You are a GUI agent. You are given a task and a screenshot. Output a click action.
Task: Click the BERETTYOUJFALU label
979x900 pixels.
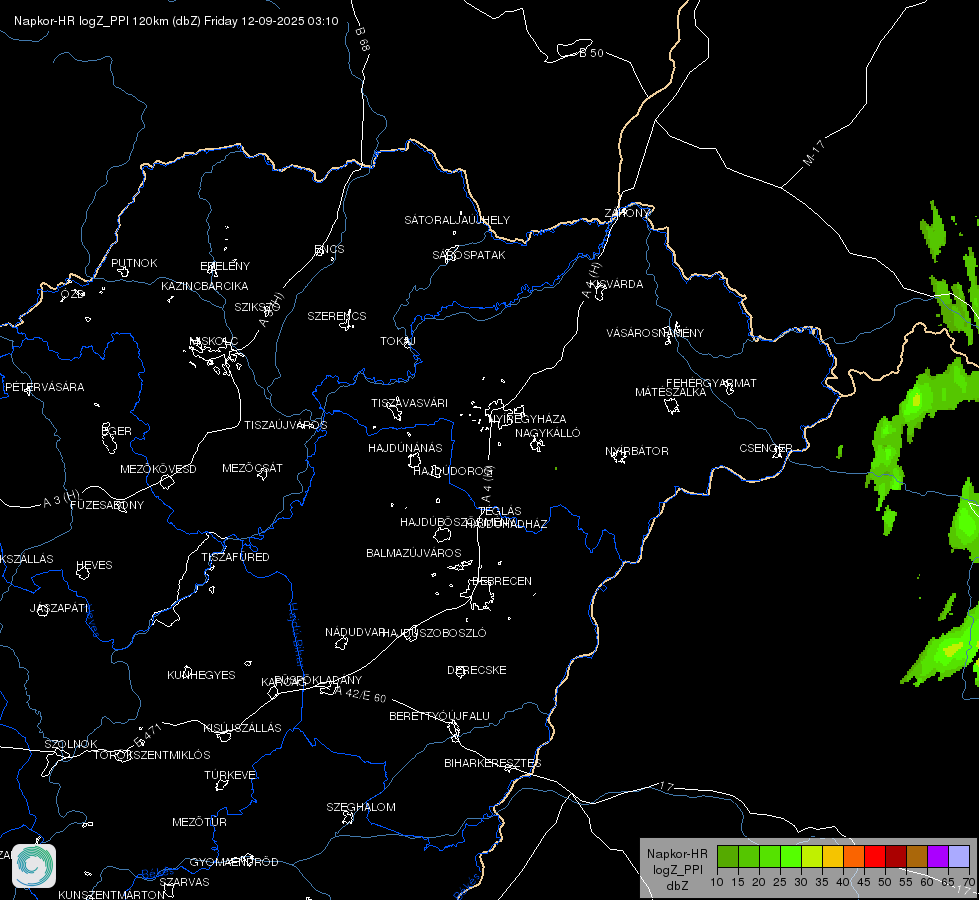point(440,716)
